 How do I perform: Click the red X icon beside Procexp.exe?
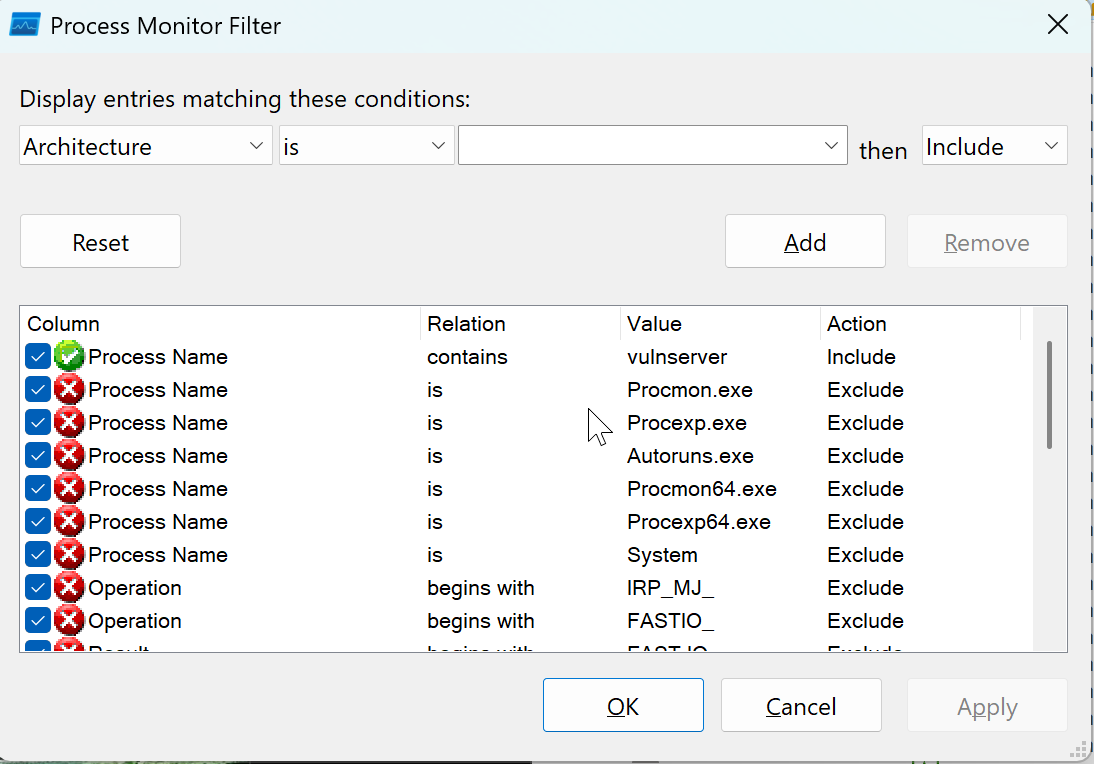(68, 422)
